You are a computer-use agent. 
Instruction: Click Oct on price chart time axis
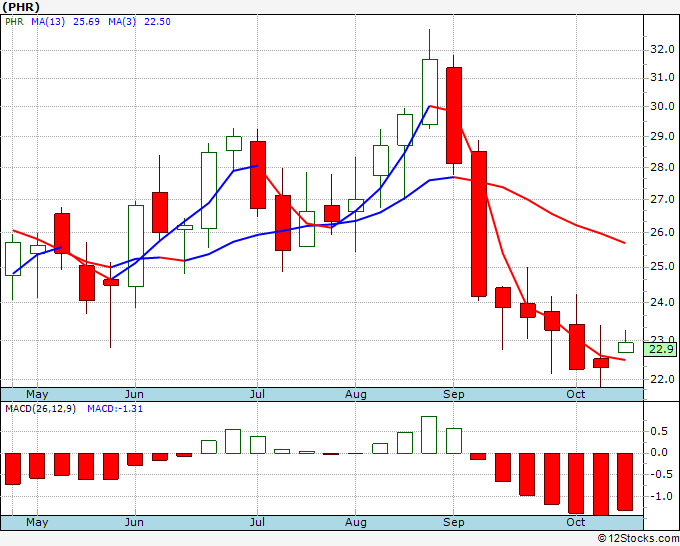[x=576, y=395]
